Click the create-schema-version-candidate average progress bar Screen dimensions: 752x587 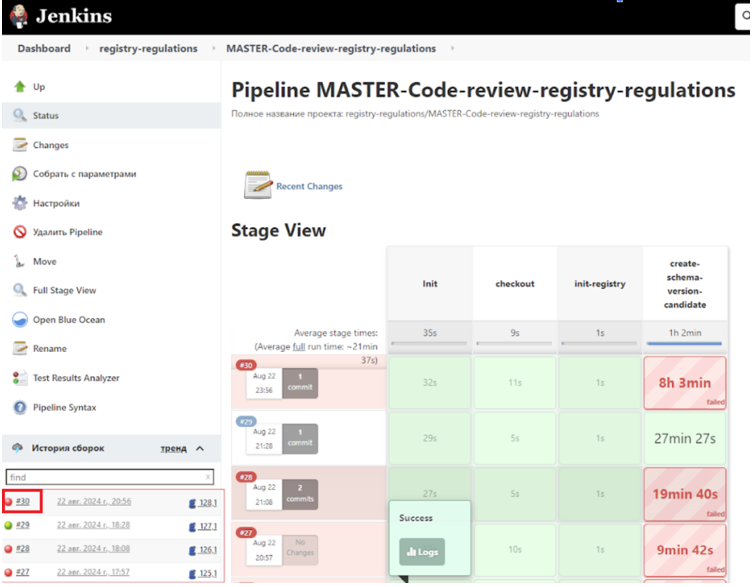point(684,343)
